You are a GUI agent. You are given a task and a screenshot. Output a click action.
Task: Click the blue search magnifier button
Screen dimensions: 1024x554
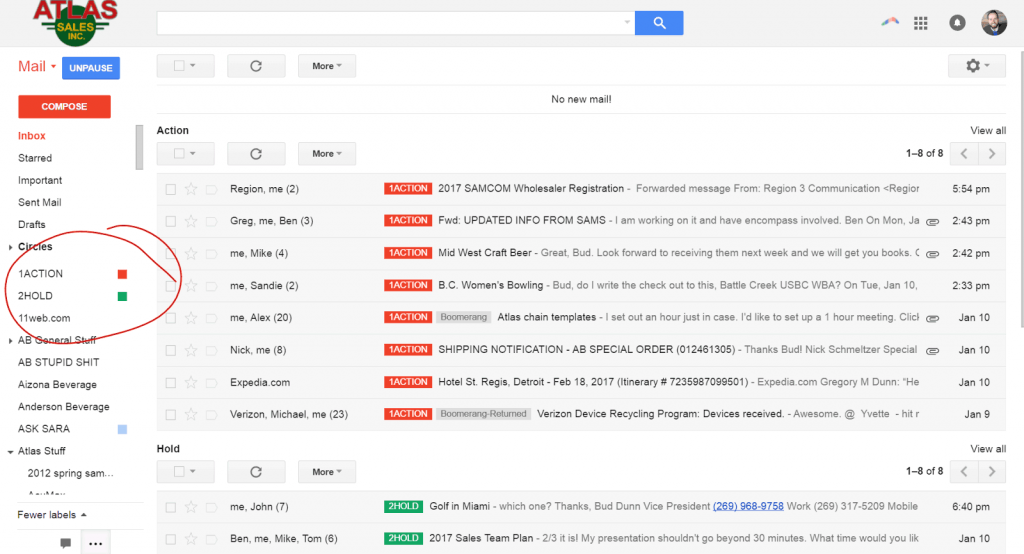point(659,23)
